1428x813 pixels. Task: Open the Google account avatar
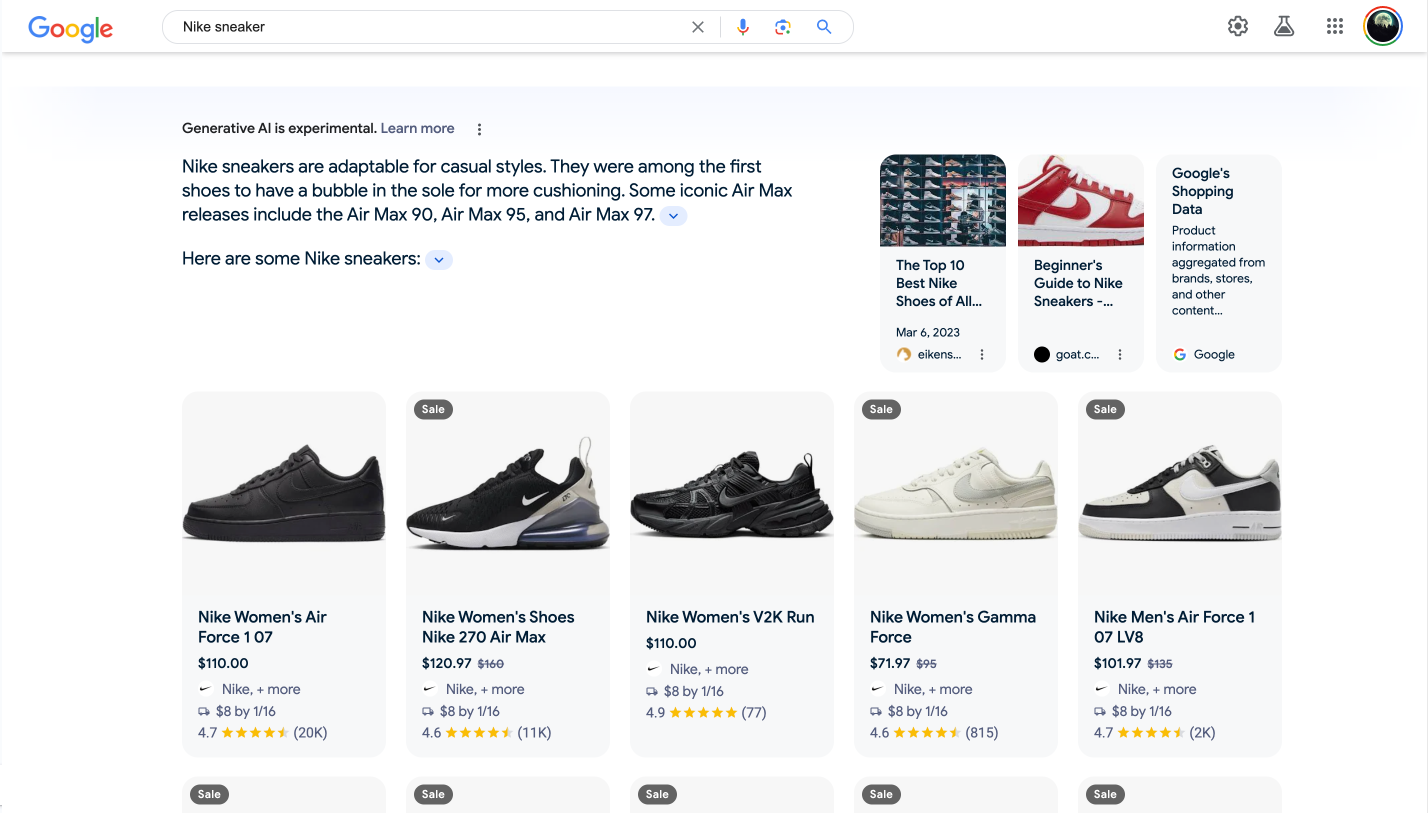(1383, 27)
